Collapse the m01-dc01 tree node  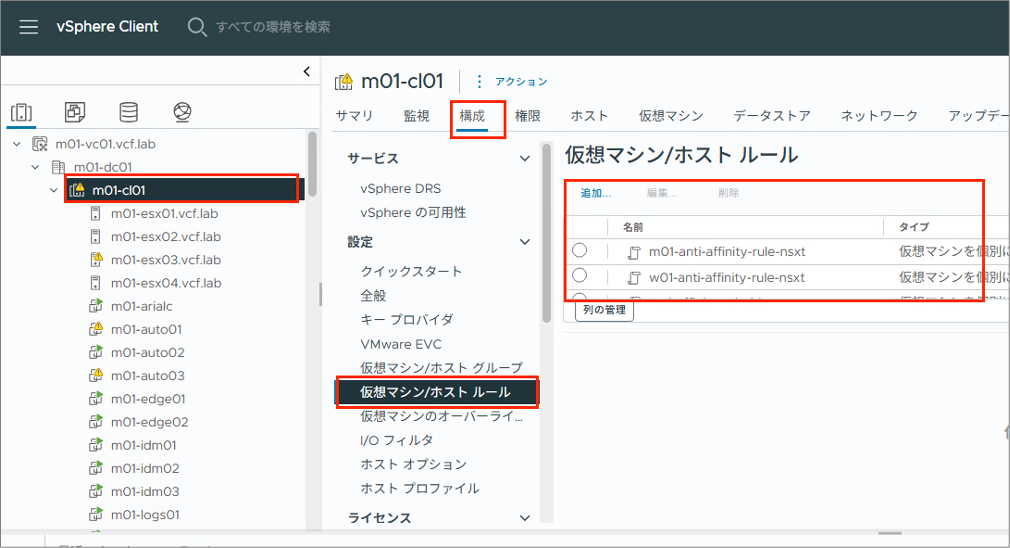click(35, 167)
